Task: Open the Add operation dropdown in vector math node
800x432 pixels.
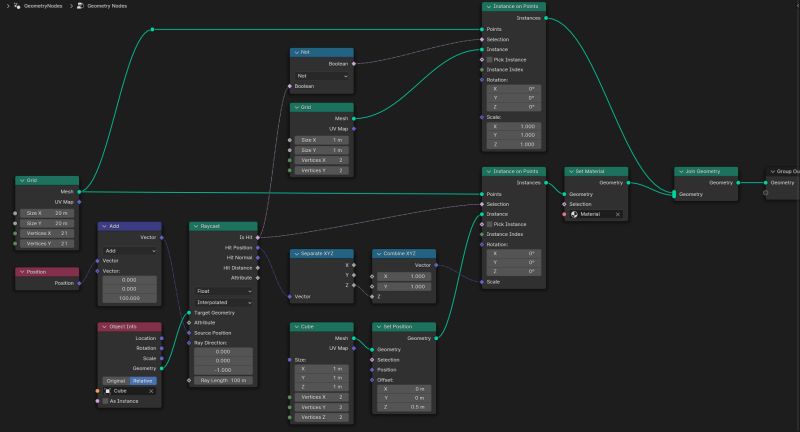Action: (130, 251)
